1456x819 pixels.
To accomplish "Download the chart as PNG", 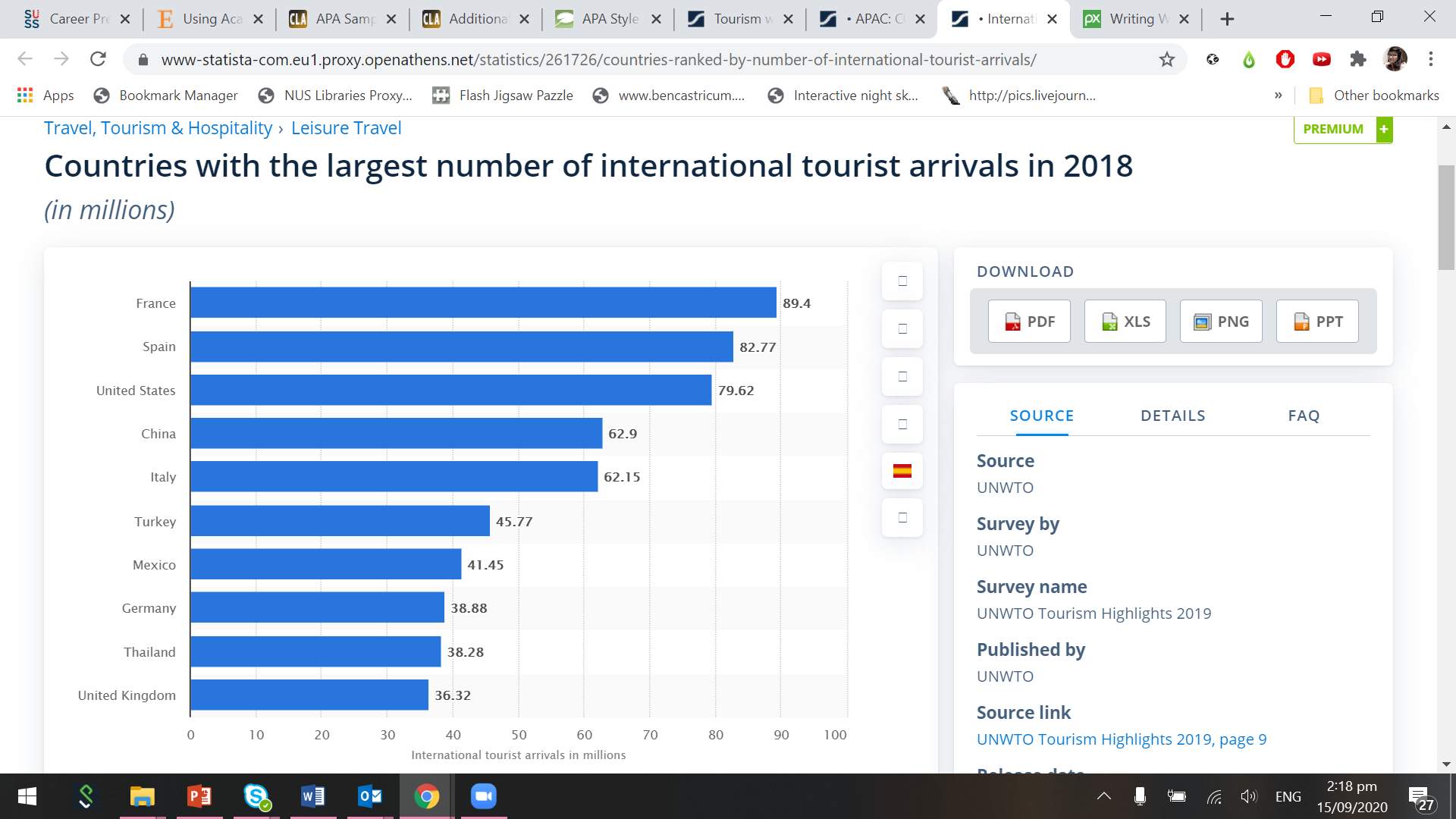I will pyautogui.click(x=1221, y=321).
